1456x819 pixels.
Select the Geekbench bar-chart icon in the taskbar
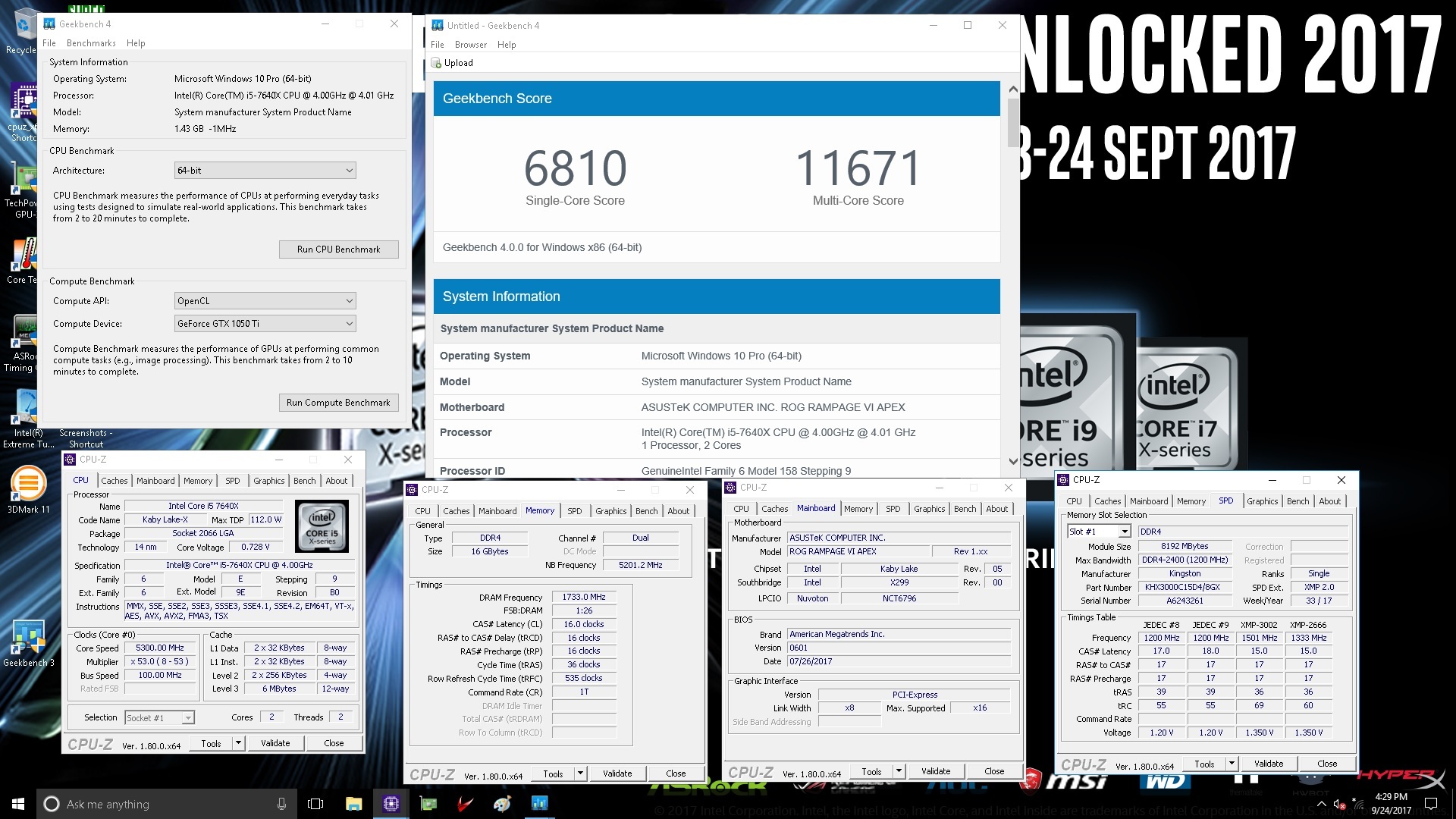coord(539,804)
